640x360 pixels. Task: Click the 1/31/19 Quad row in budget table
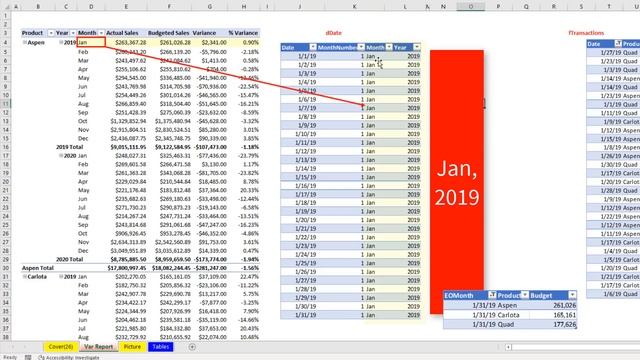point(510,324)
